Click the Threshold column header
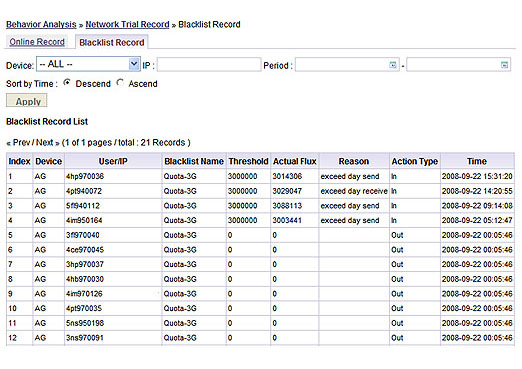 point(248,161)
